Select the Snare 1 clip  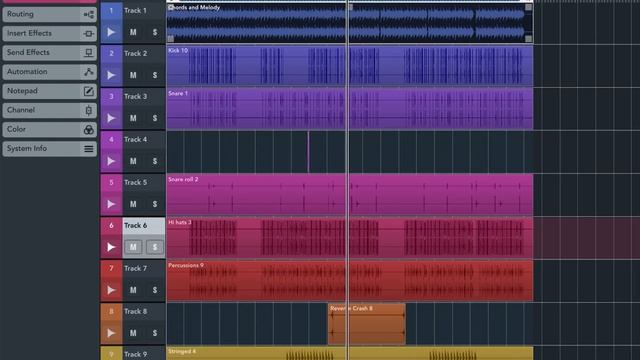pyautogui.click(x=350, y=109)
